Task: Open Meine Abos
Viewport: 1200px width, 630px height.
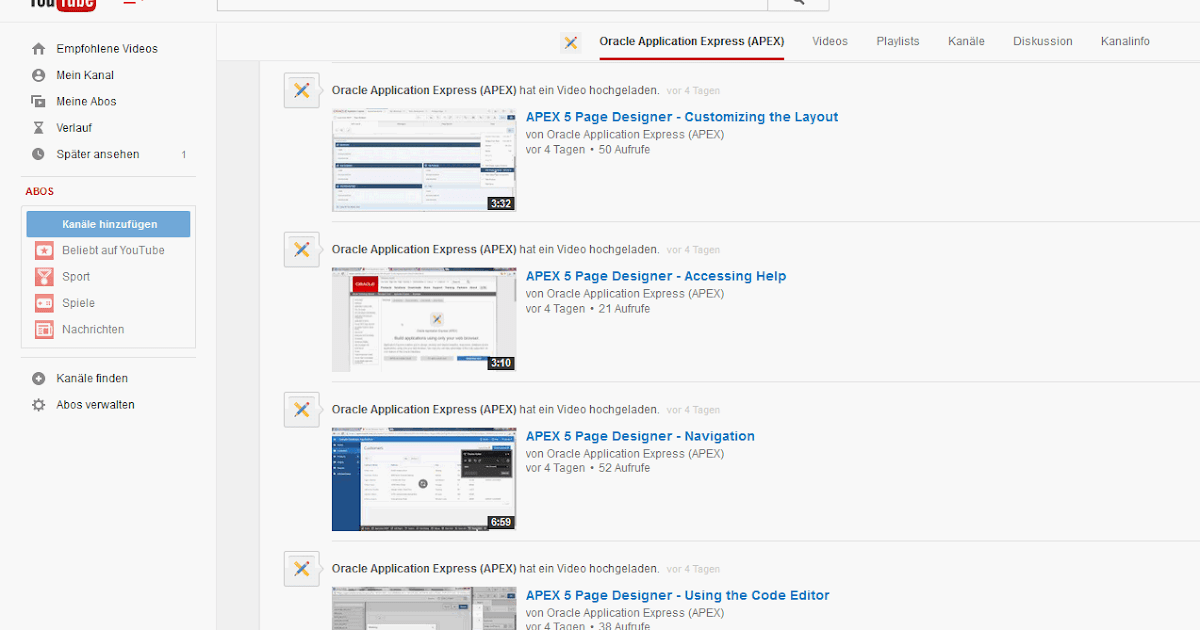Action: [x=86, y=102]
